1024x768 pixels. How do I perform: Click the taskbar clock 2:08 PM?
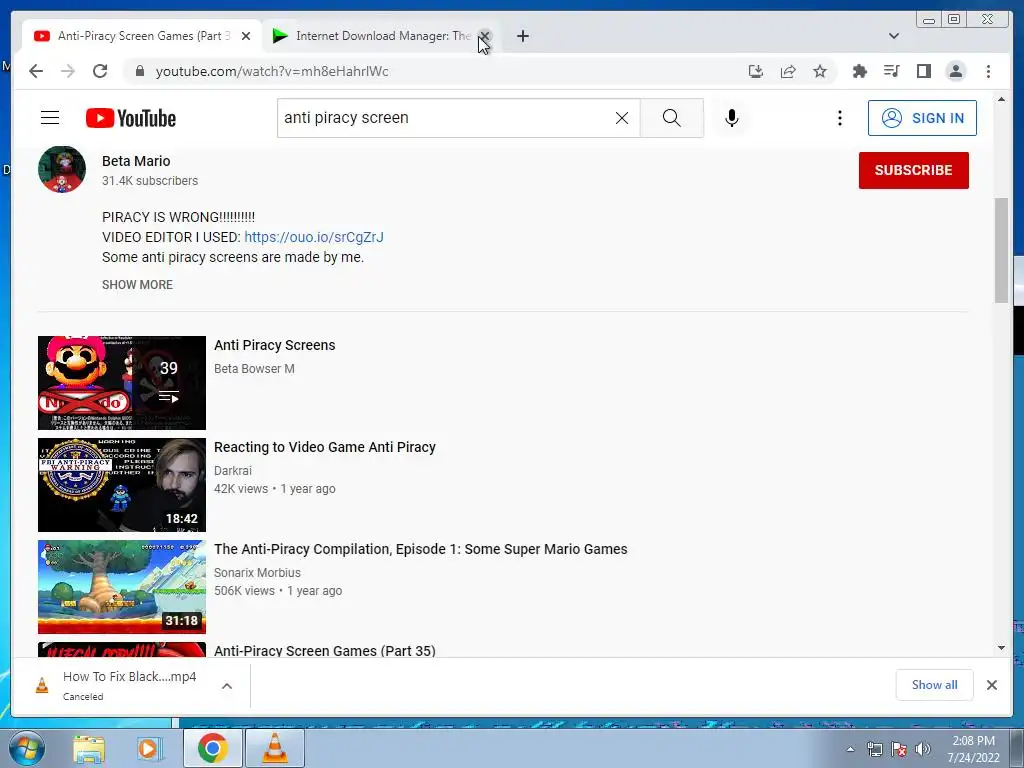[x=973, y=741]
